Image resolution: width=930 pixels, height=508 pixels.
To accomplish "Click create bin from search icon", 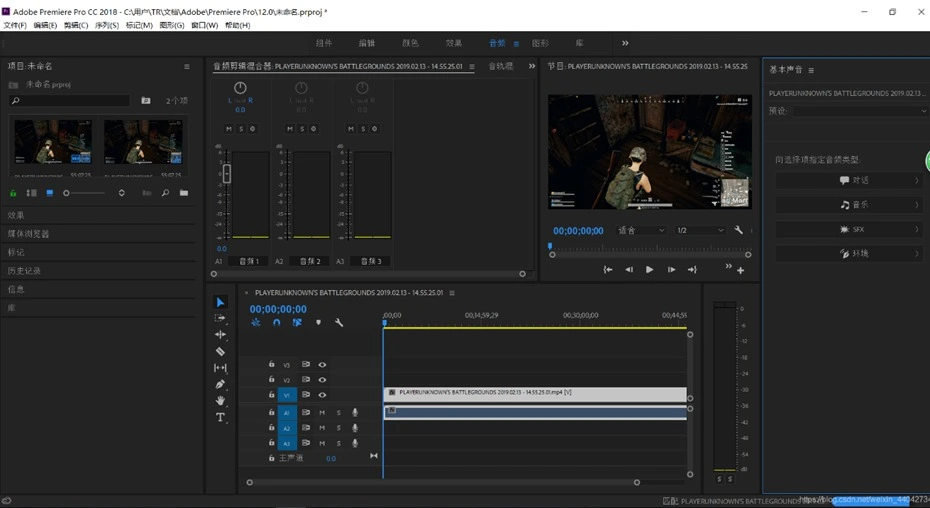I will 145,100.
